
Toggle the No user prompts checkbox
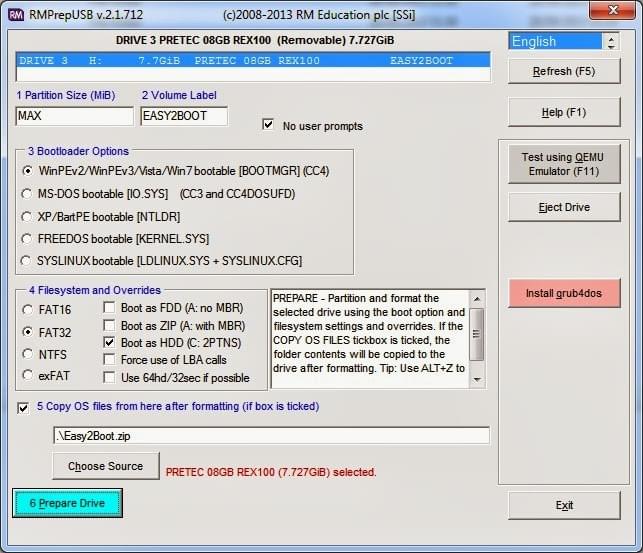[x=268, y=124]
